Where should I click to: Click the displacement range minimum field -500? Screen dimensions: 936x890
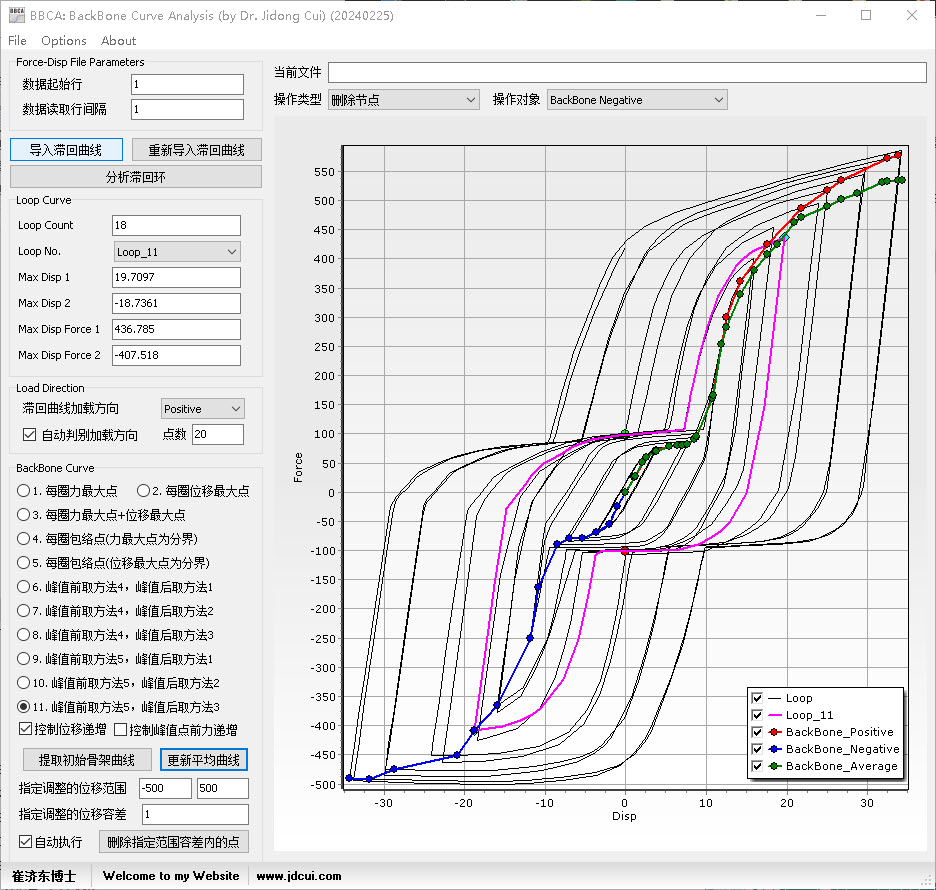(x=165, y=788)
